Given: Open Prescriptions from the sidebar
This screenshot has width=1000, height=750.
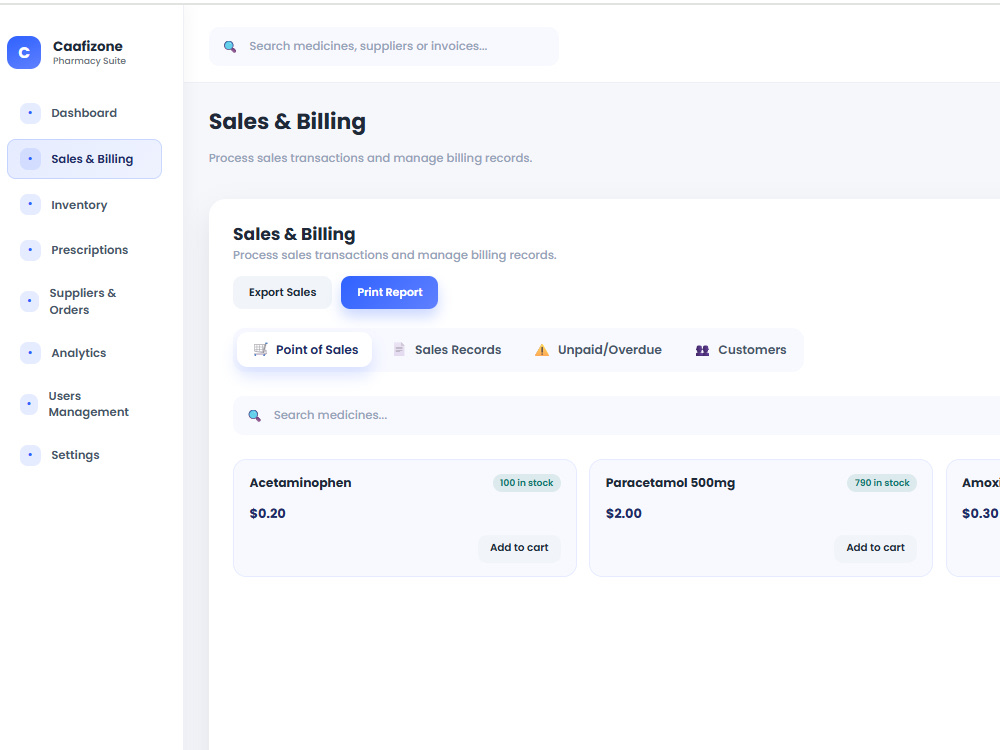Looking at the screenshot, I should [x=84, y=250].
